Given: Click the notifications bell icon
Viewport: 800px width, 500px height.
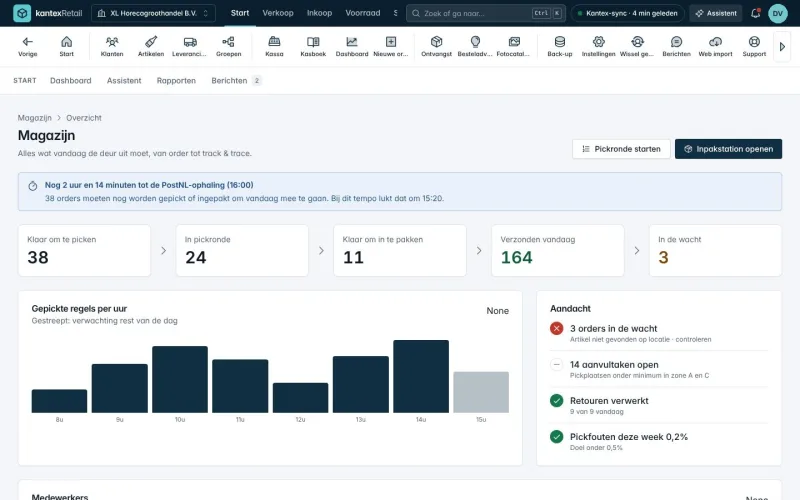Looking at the screenshot, I should [x=756, y=13].
